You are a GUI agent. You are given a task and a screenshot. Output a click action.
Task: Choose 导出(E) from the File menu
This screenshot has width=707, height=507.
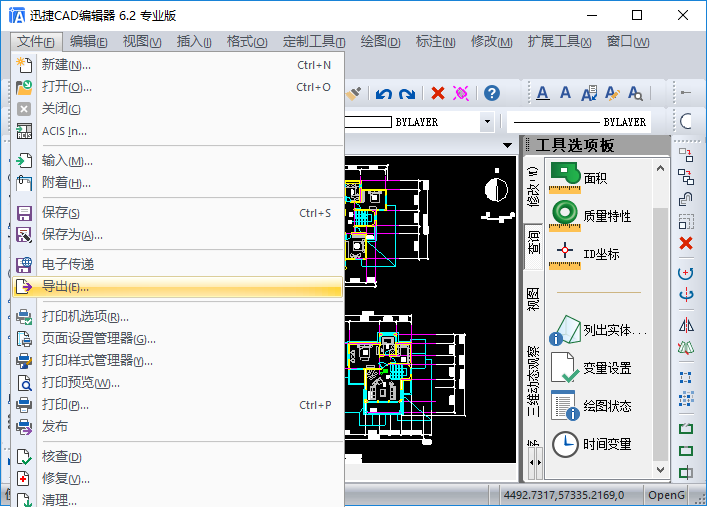pos(178,286)
